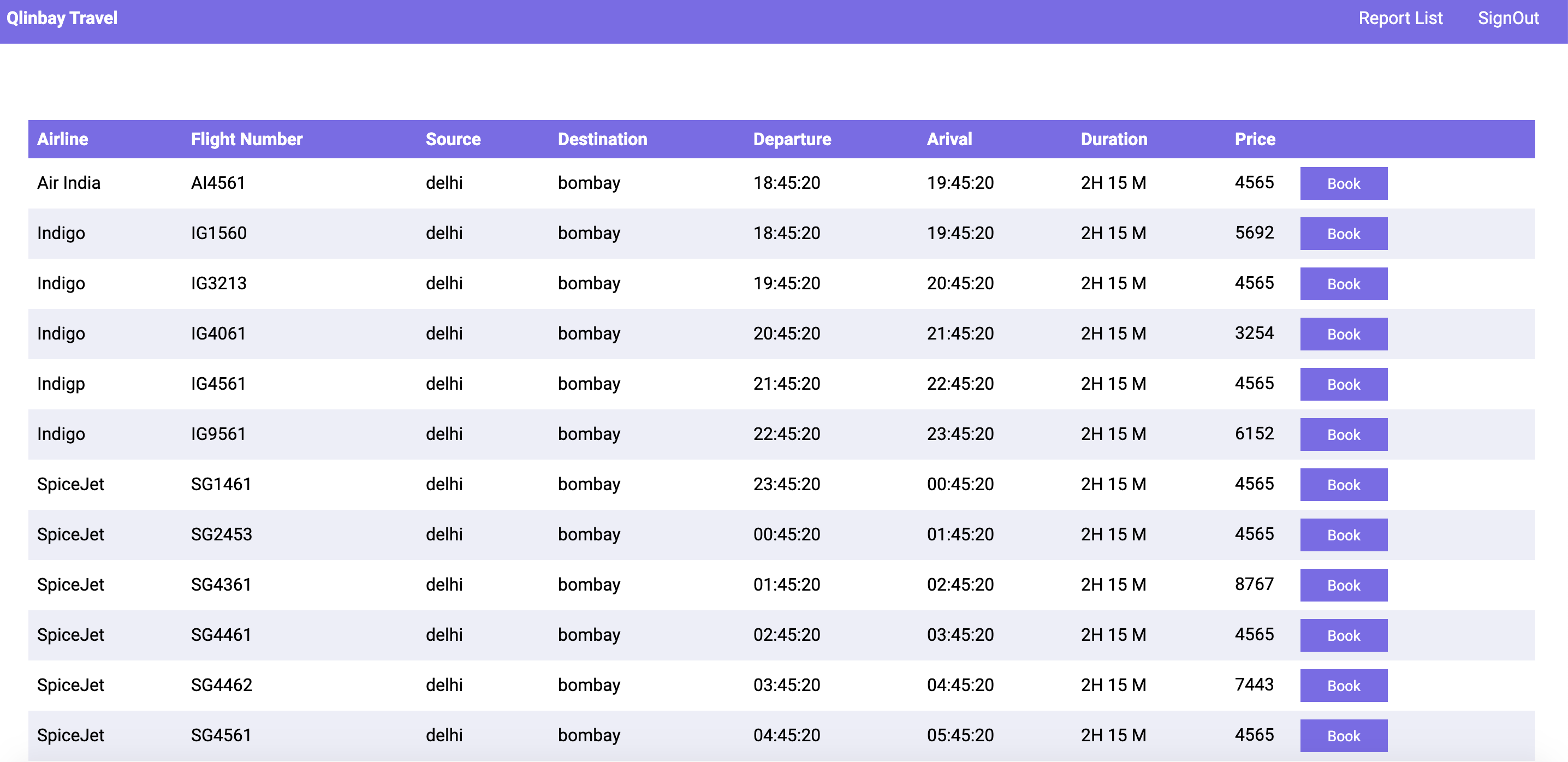Book Indigo flight IG3213
Screen dimensions: 1568x762
pos(1344,284)
